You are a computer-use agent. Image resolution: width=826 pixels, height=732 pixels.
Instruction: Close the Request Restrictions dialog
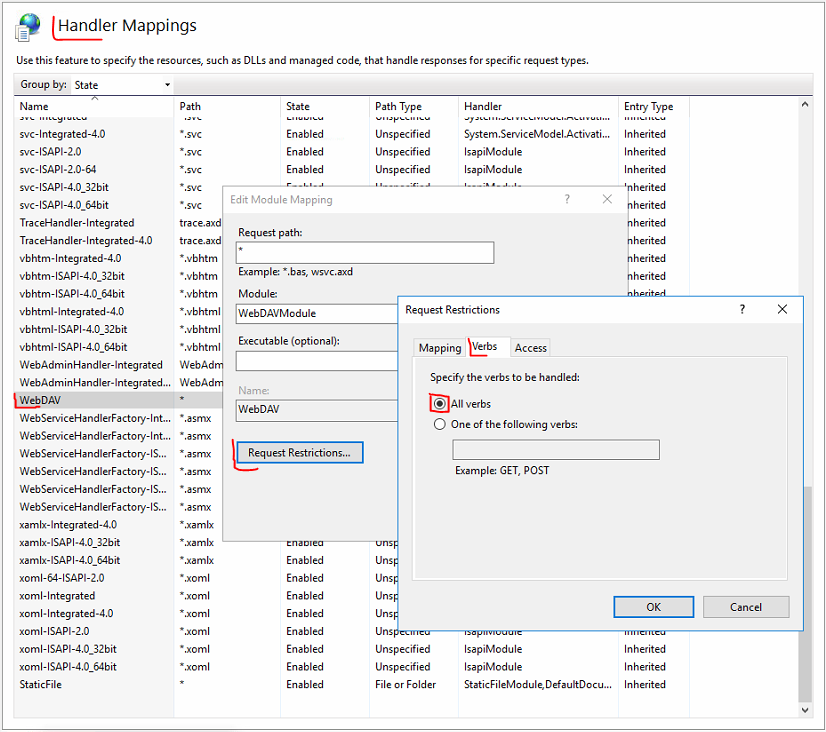point(782,309)
